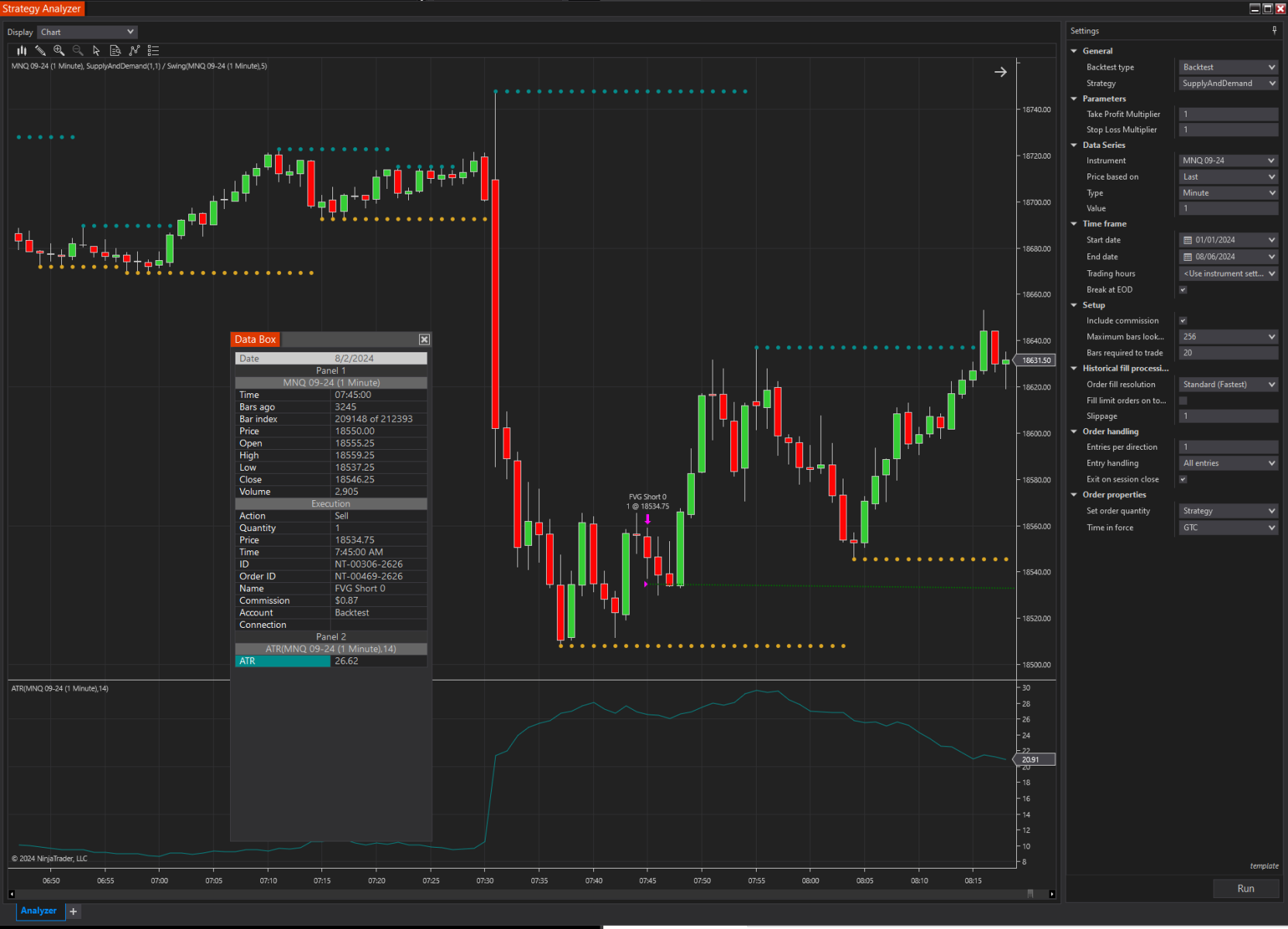Image resolution: width=1288 pixels, height=929 pixels.
Task: Edit the Data Series Value field
Action: pyautogui.click(x=1228, y=209)
